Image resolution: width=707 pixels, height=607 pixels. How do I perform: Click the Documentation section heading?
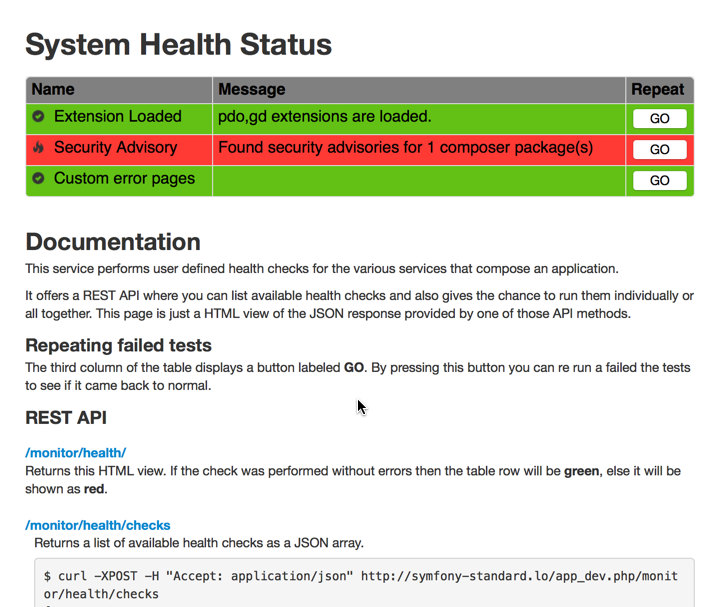pyautogui.click(x=112, y=242)
